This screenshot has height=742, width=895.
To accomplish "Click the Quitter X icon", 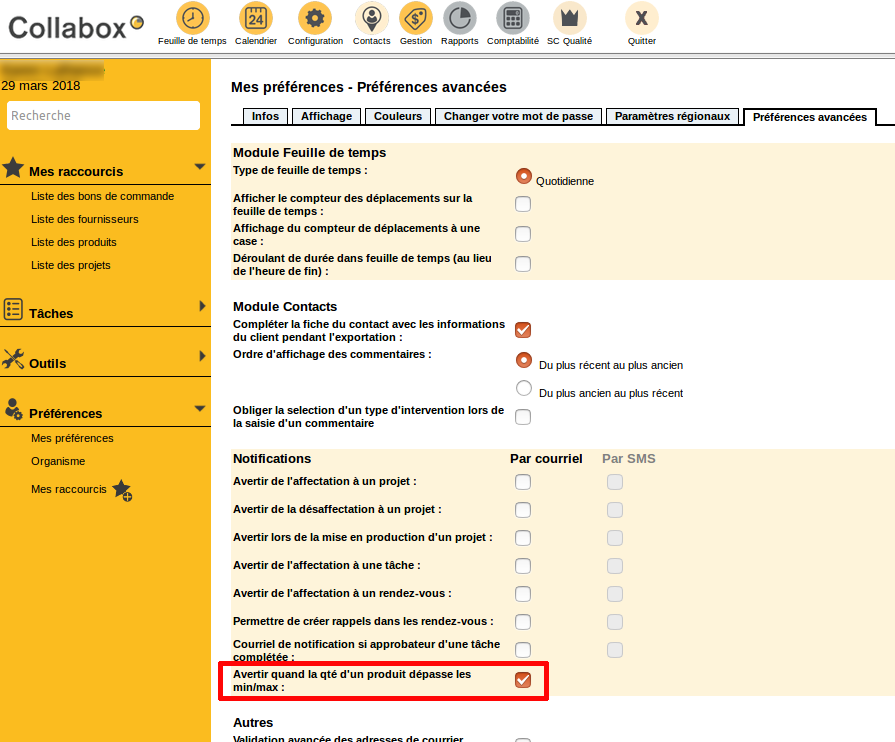I will tap(642, 18).
